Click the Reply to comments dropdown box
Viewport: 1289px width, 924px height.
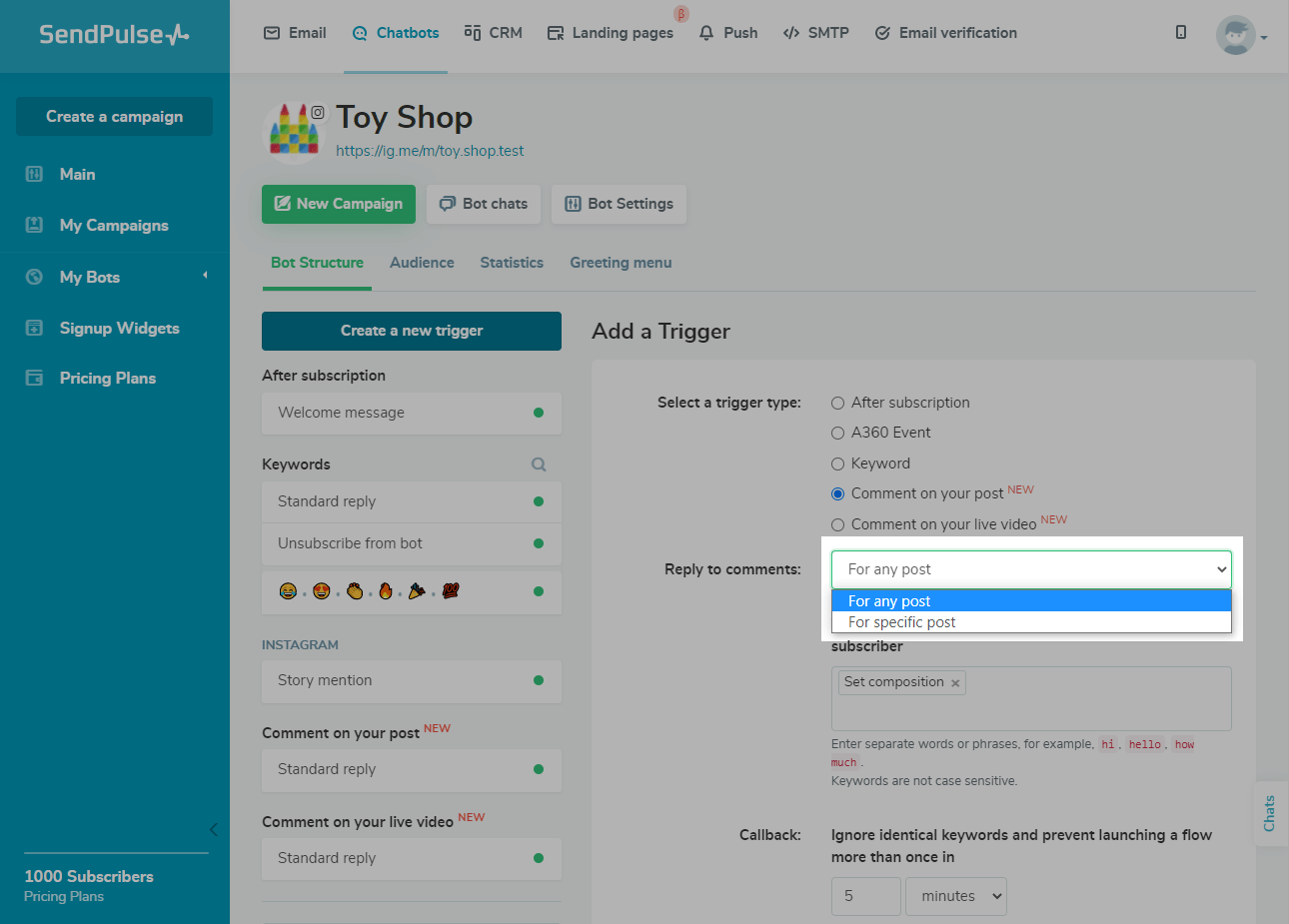click(x=1031, y=569)
